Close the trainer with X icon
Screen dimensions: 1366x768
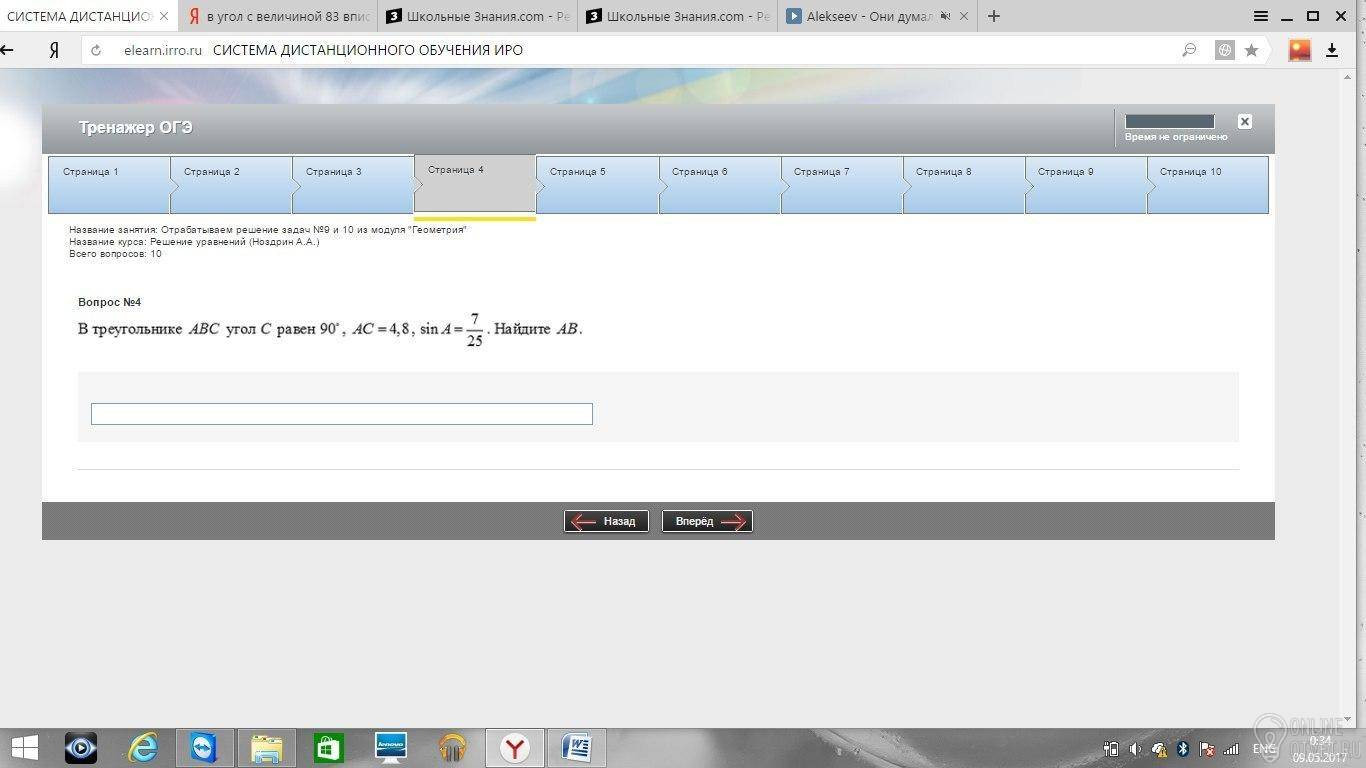pyautogui.click(x=1244, y=121)
